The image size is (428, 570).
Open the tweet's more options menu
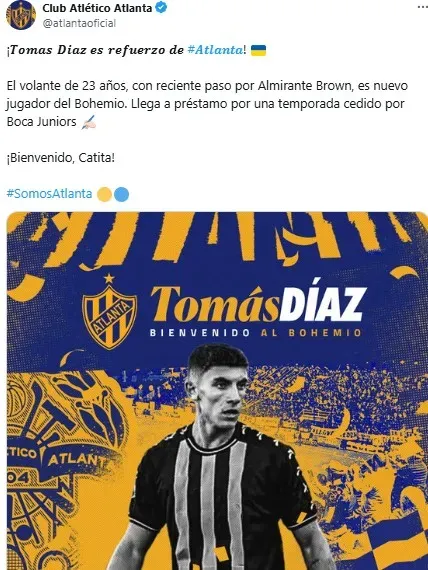click(x=422, y=7)
